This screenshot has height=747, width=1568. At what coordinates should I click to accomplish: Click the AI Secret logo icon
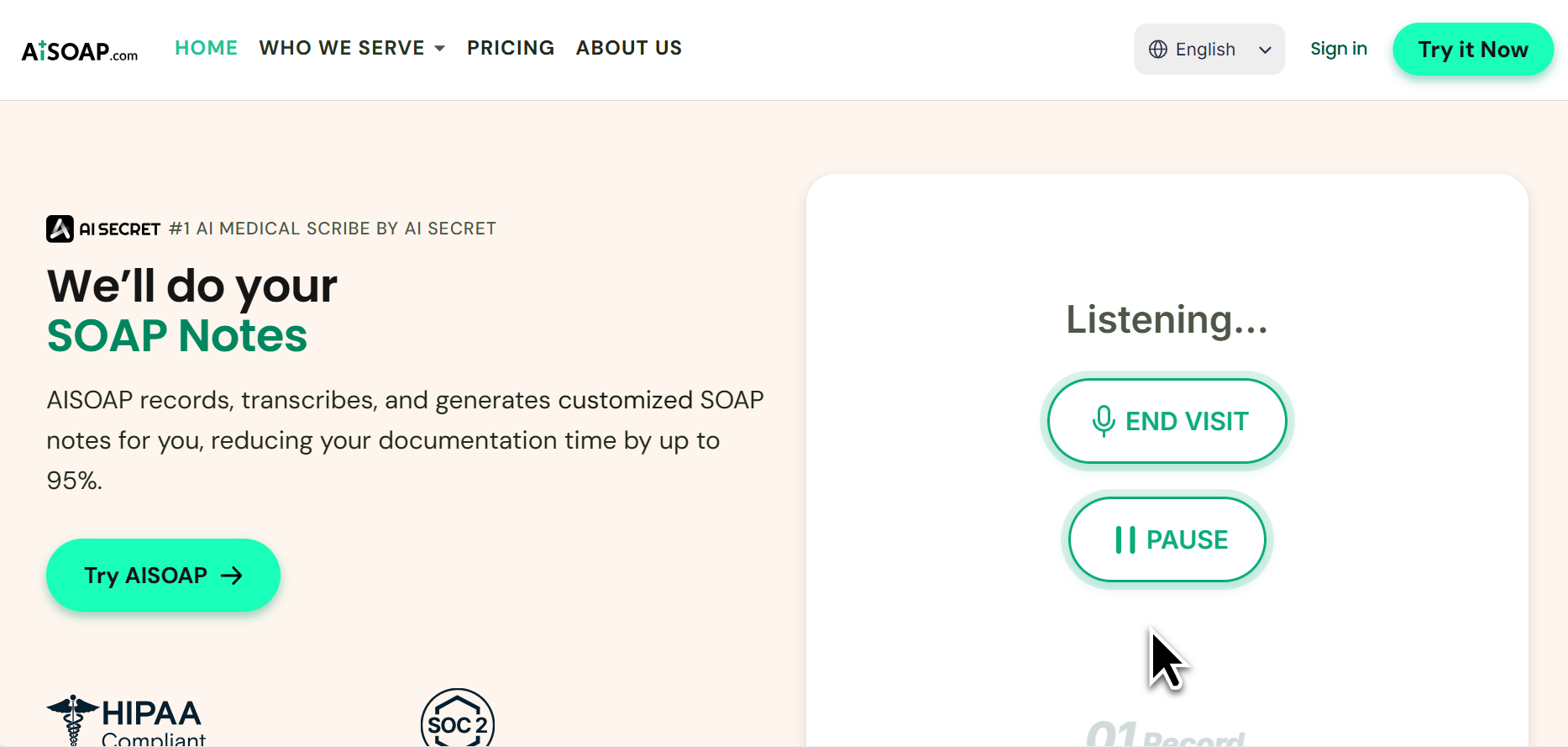tap(60, 229)
